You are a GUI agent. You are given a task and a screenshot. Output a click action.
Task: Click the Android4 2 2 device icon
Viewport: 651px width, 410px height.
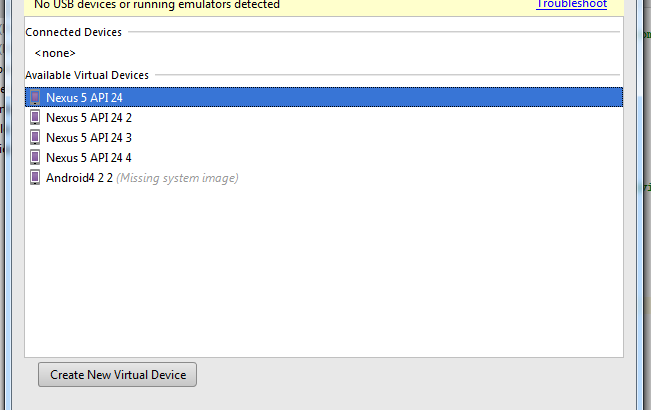pos(35,178)
